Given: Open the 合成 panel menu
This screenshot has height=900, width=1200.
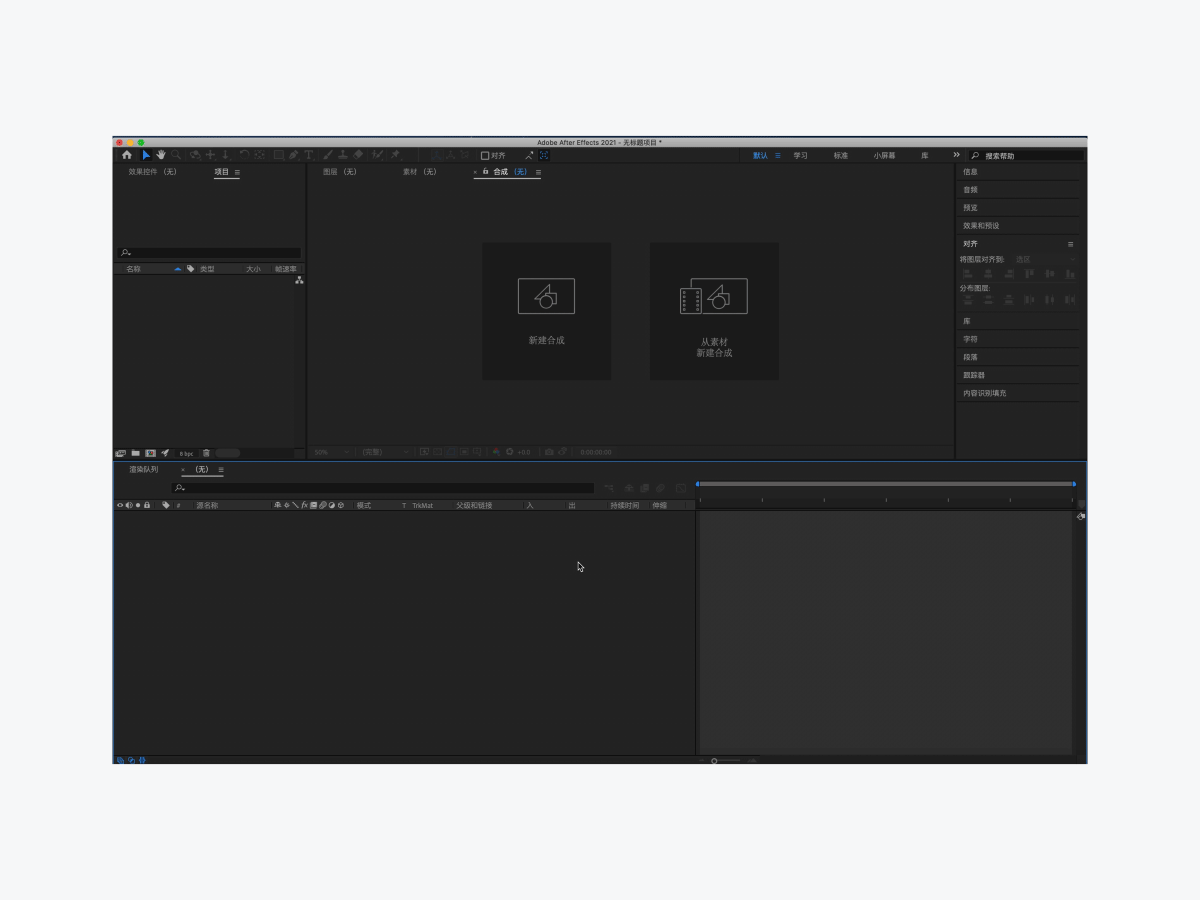Looking at the screenshot, I should pos(538,172).
